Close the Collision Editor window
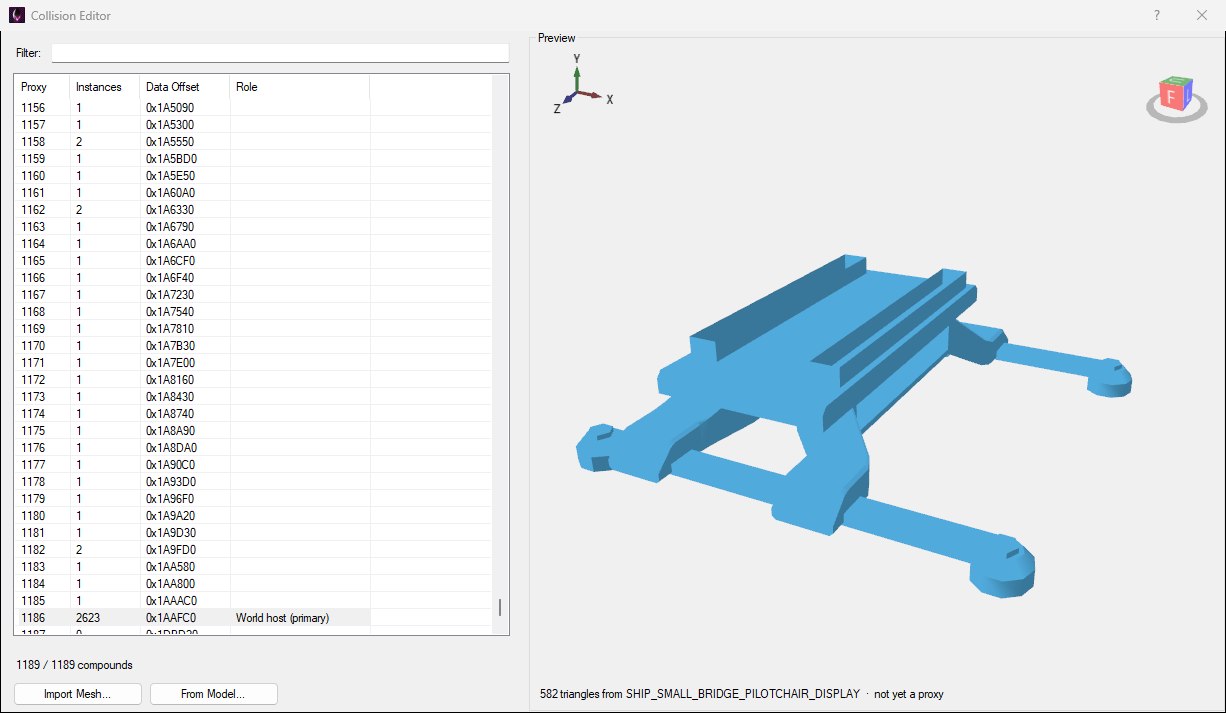The height and width of the screenshot is (713, 1226). 1201,15
